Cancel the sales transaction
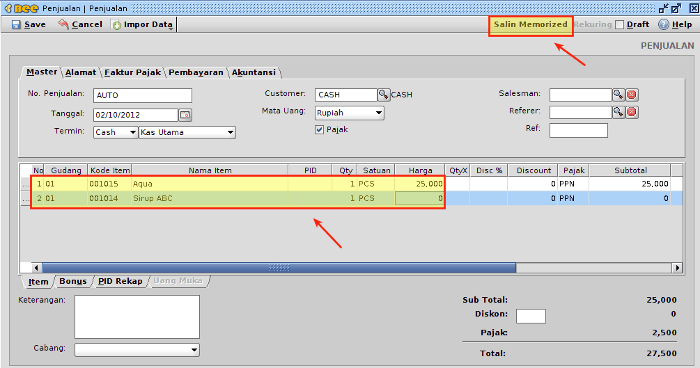 (80, 25)
